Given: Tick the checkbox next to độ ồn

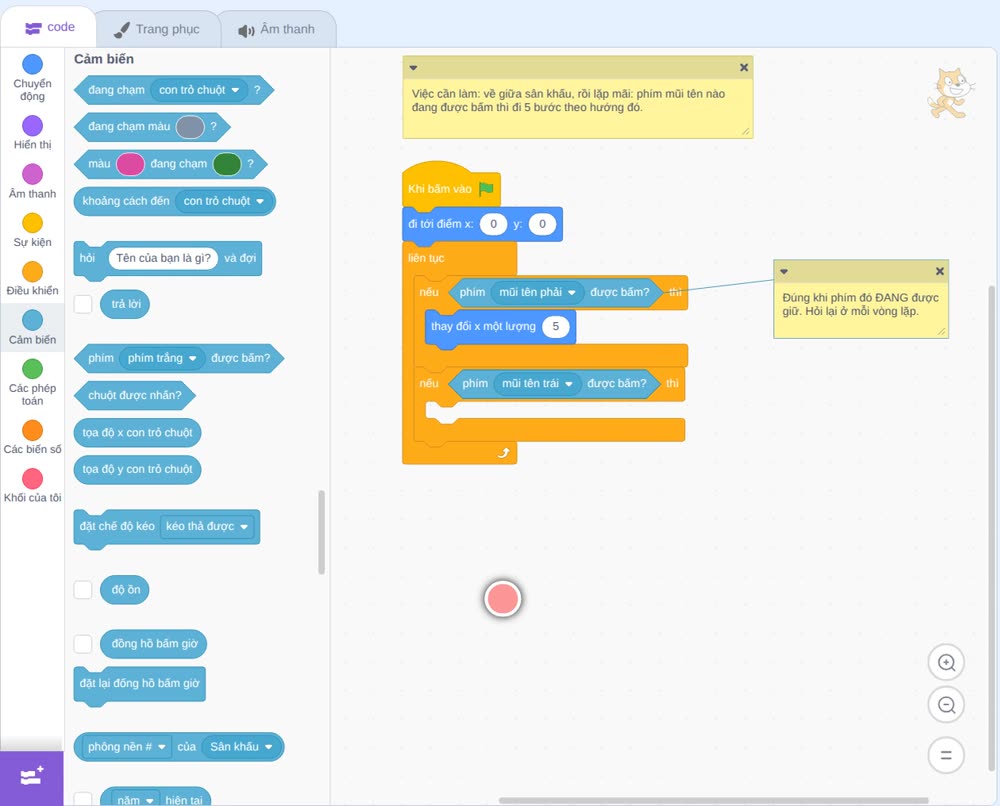Looking at the screenshot, I should pyautogui.click(x=83, y=589).
